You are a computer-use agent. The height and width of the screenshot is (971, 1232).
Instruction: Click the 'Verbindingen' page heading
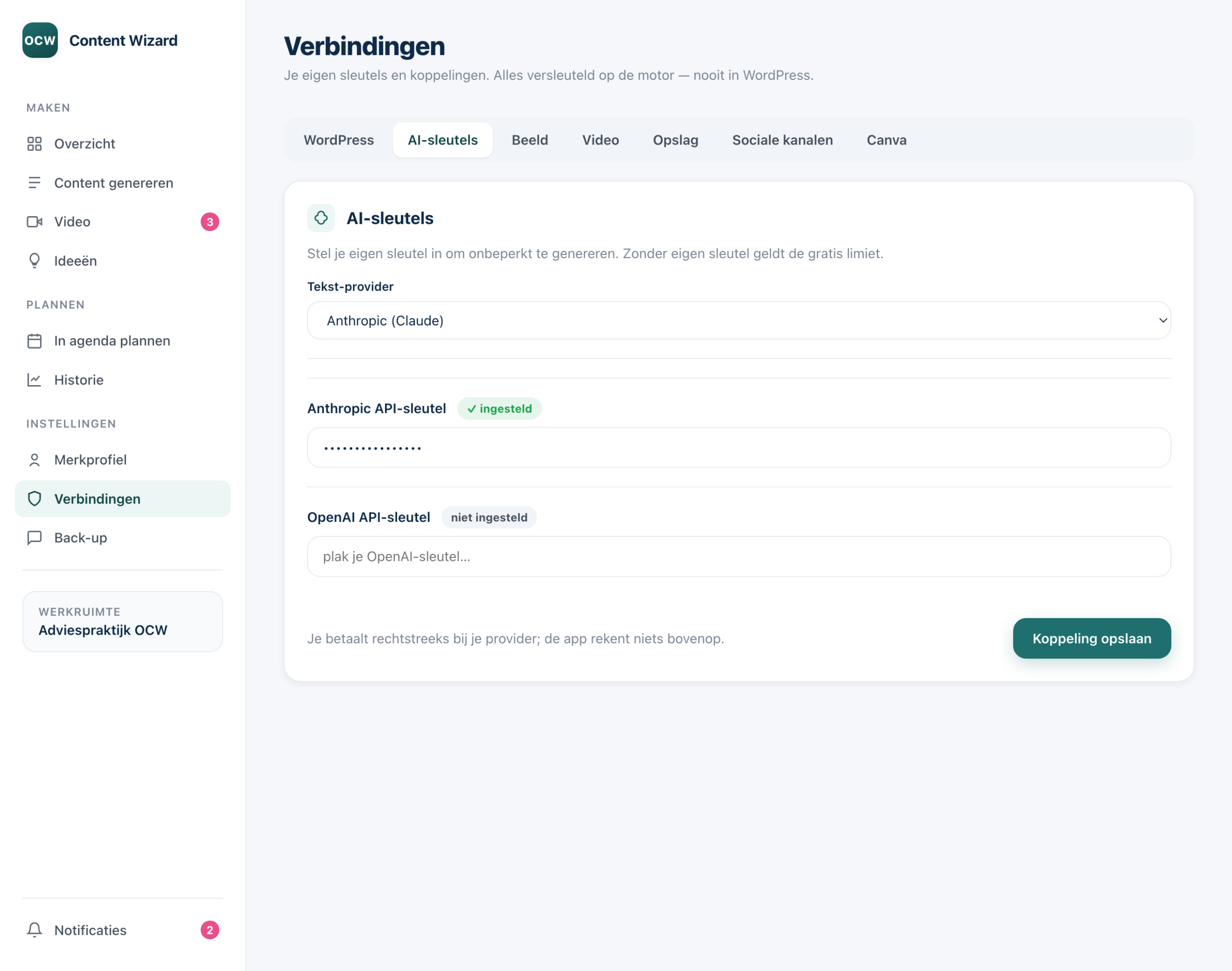coord(364,46)
